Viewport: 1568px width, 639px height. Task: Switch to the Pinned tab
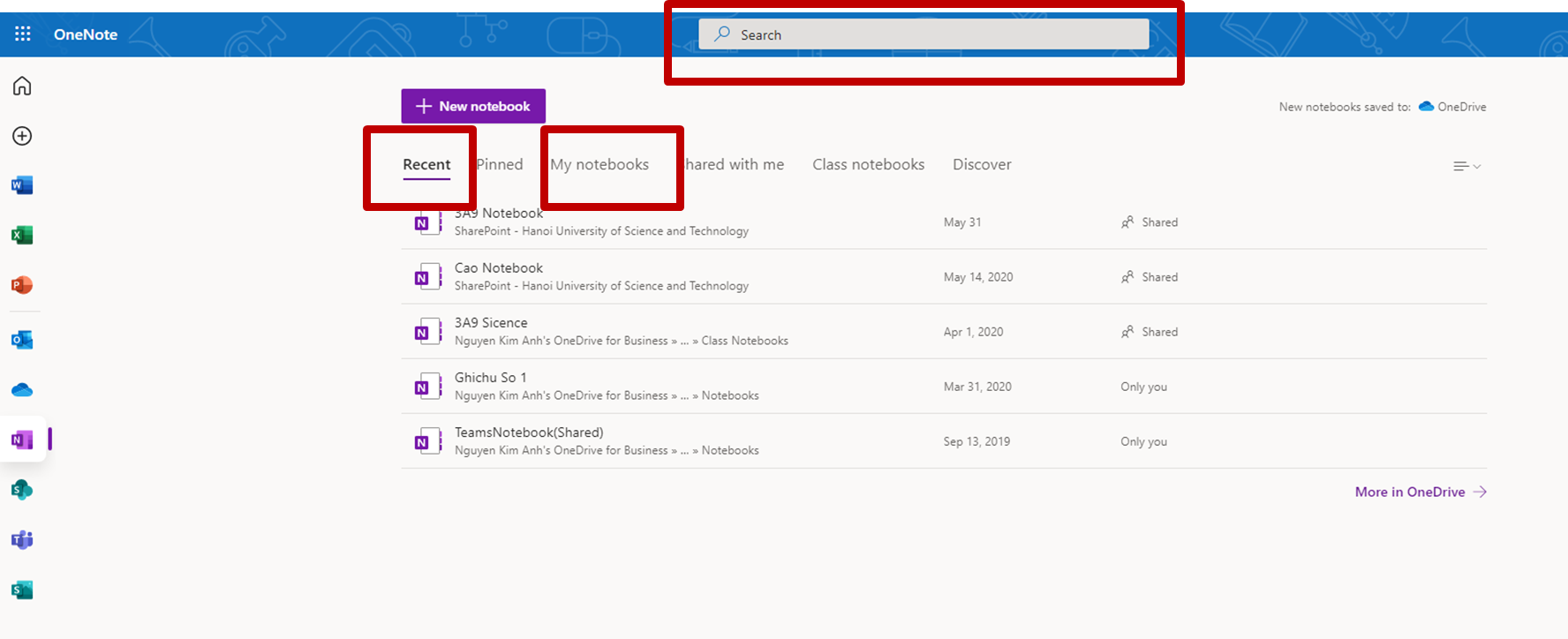(x=500, y=164)
